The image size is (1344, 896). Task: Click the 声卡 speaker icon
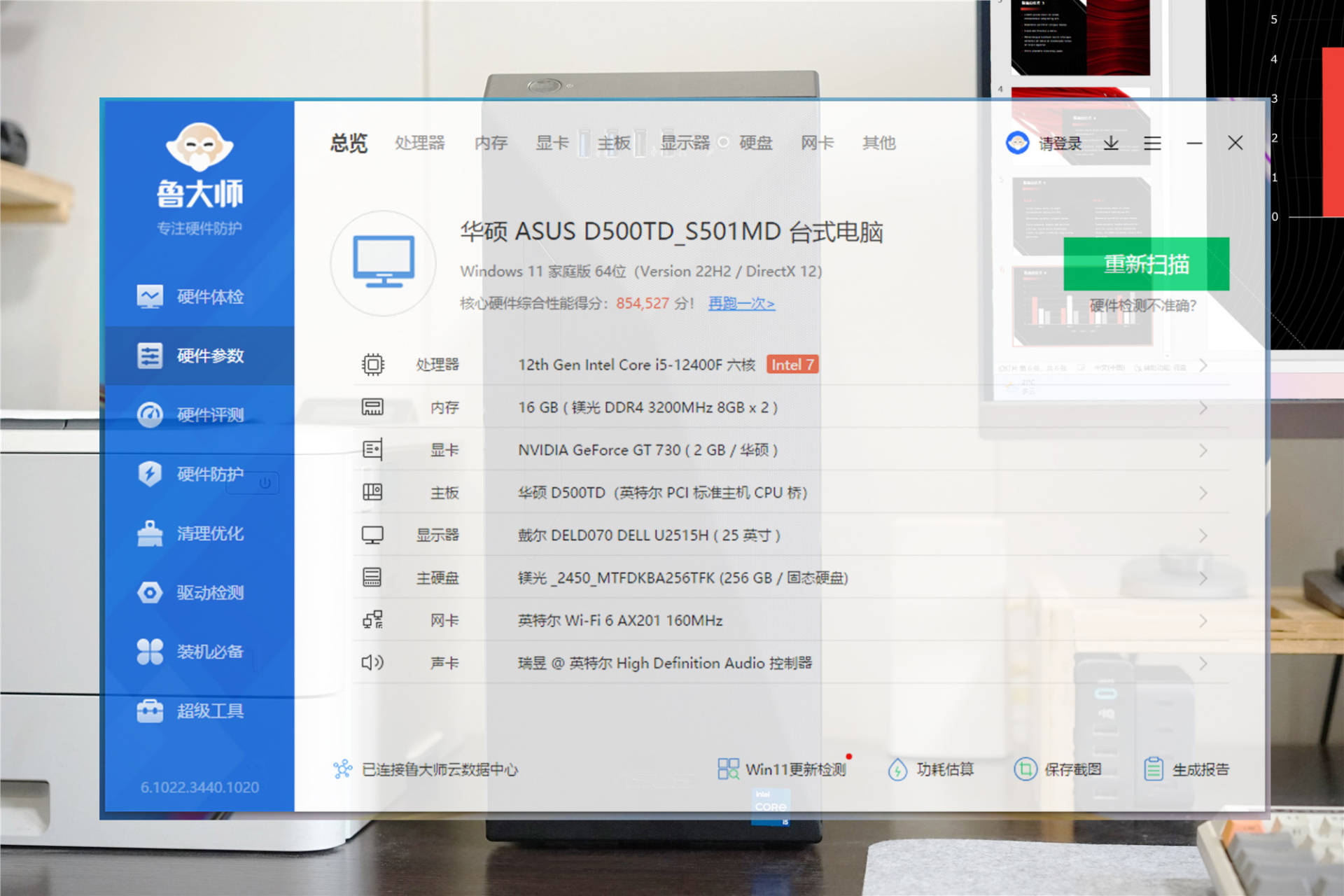[372, 663]
